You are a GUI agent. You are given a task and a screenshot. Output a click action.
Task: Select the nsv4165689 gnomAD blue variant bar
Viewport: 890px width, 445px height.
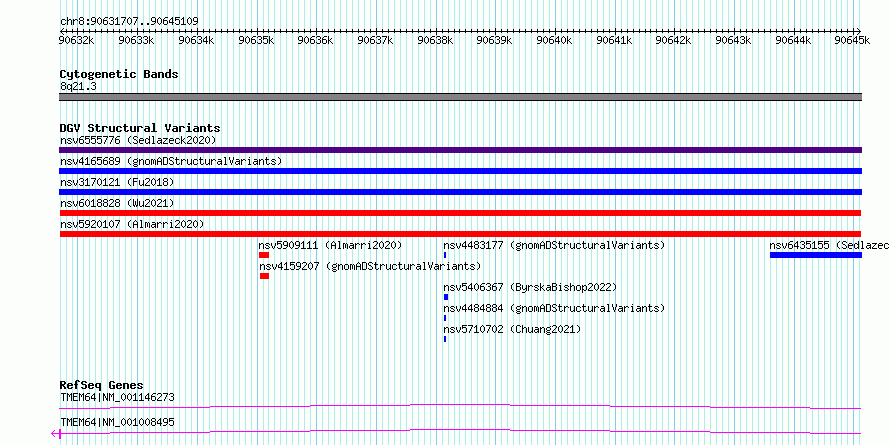tap(460, 171)
